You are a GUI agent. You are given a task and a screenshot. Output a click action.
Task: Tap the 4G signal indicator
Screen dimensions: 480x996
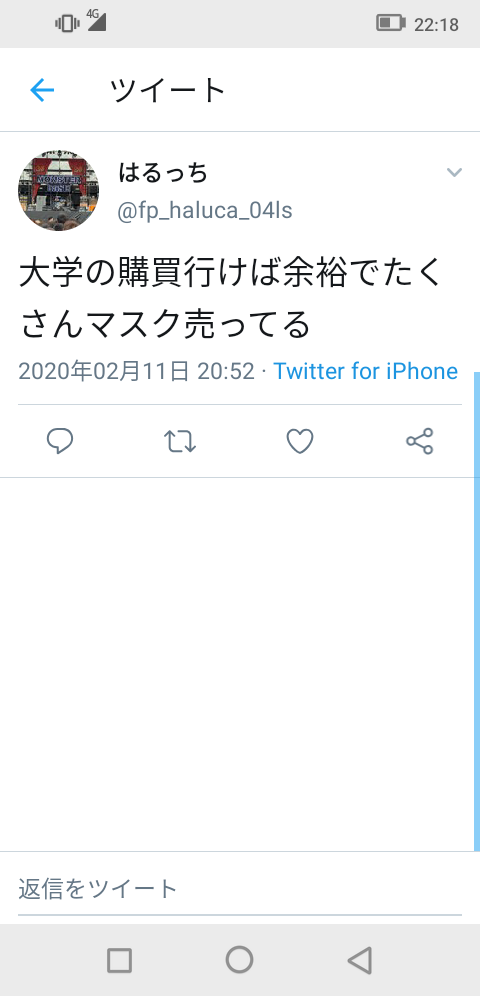tap(96, 20)
